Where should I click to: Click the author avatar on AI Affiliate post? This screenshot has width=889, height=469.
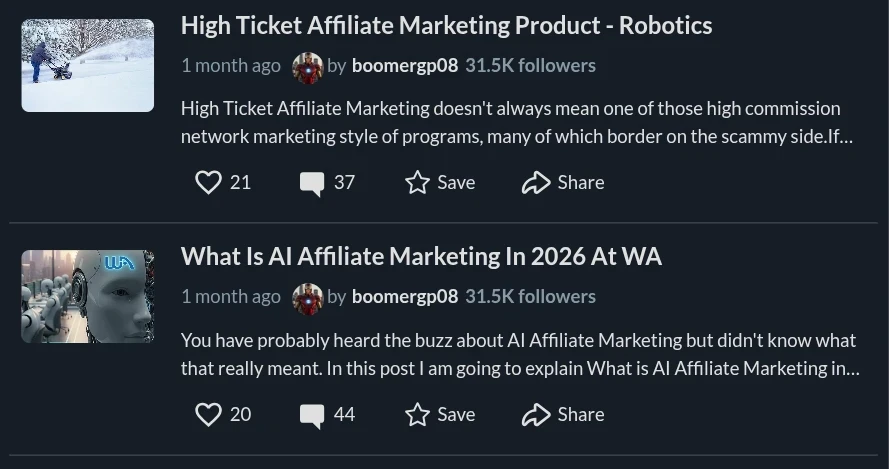[x=308, y=298]
